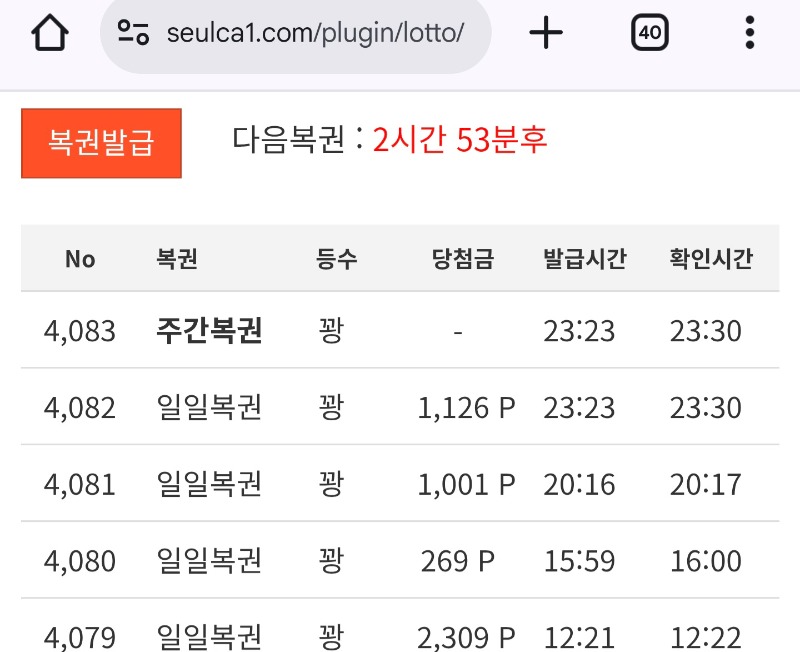Tap the 등수 column header
This screenshot has width=800, height=652.
click(x=336, y=259)
